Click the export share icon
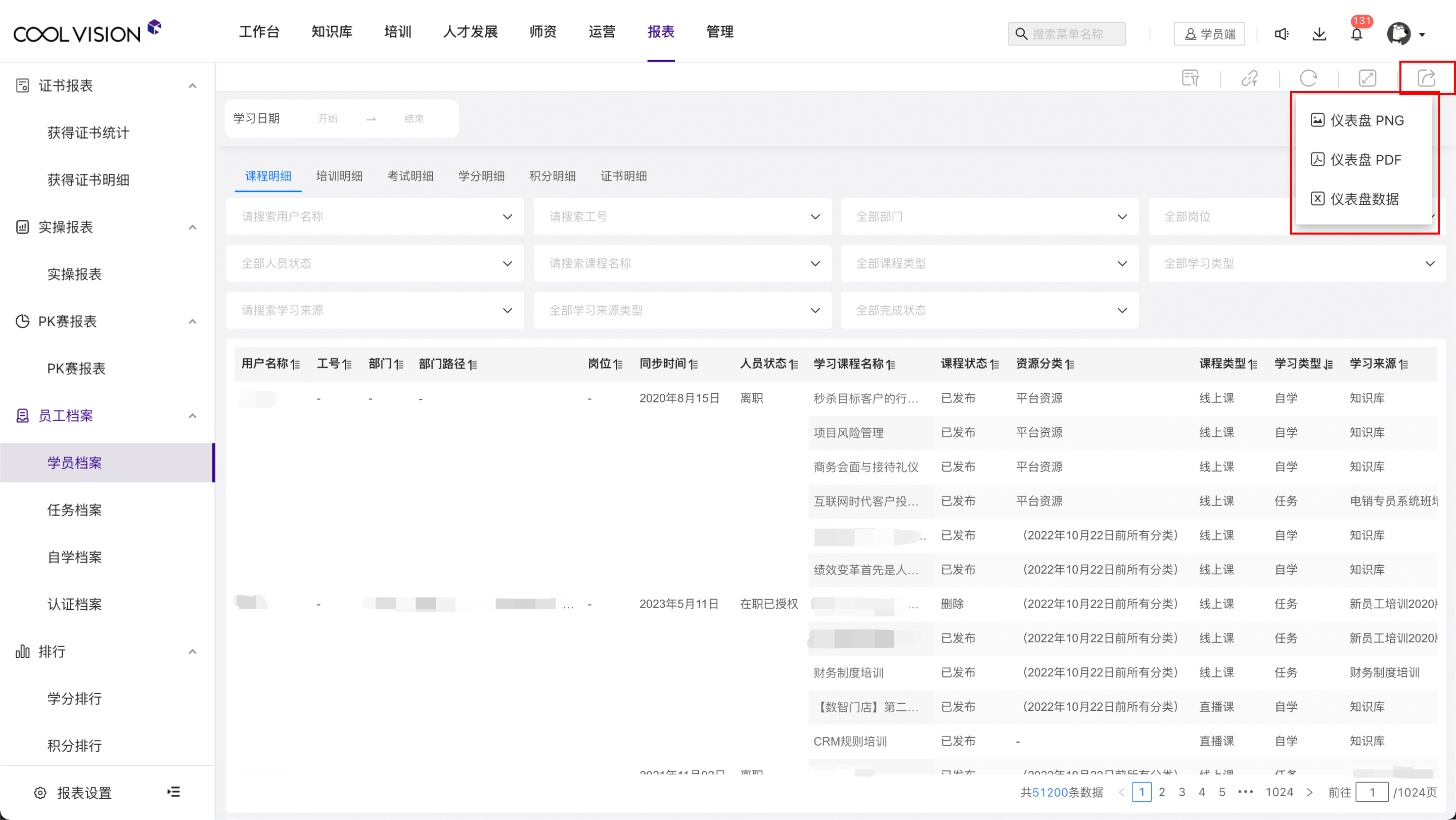The image size is (1456, 820). point(1427,78)
